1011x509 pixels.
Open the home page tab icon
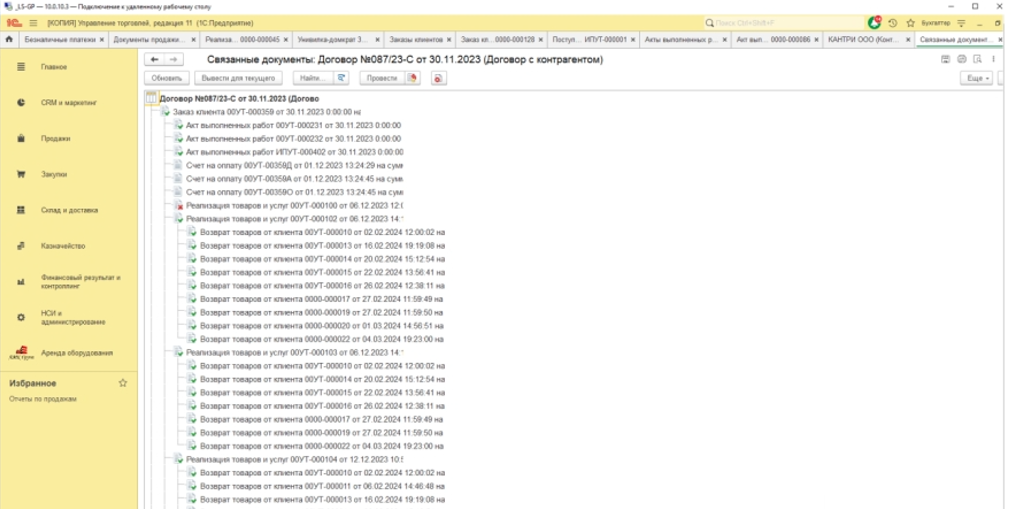(x=9, y=39)
